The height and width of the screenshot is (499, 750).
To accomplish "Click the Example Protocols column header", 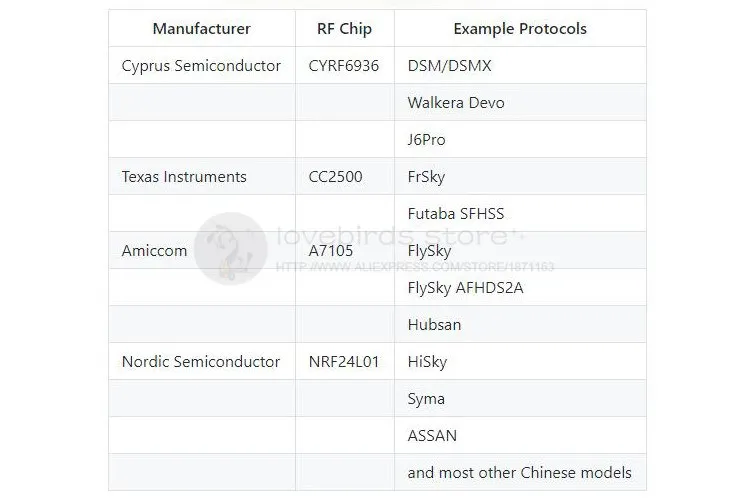I will pos(520,28).
